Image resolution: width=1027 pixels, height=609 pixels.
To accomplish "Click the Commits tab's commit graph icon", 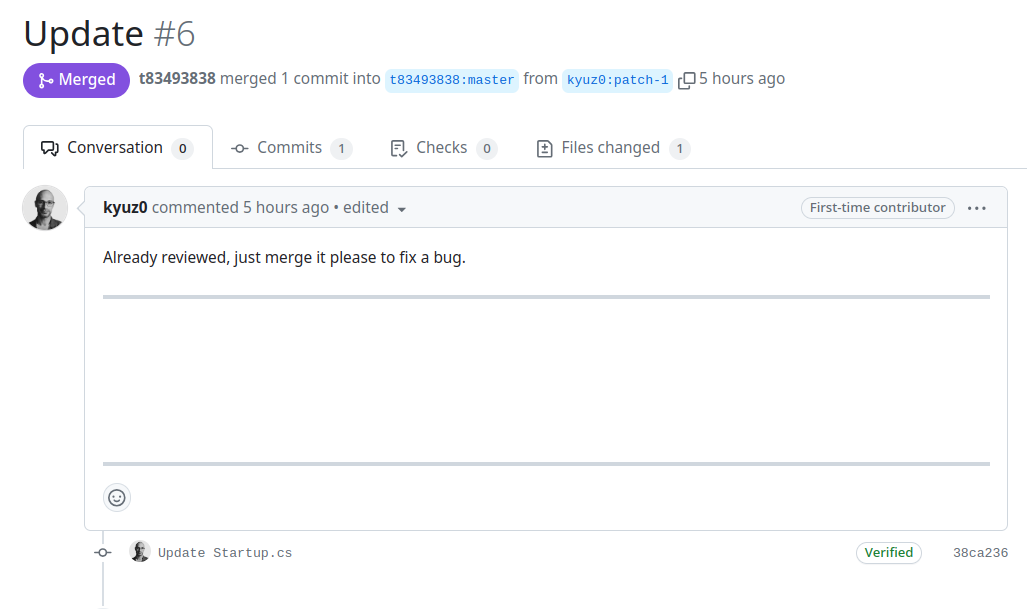I will tap(238, 147).
